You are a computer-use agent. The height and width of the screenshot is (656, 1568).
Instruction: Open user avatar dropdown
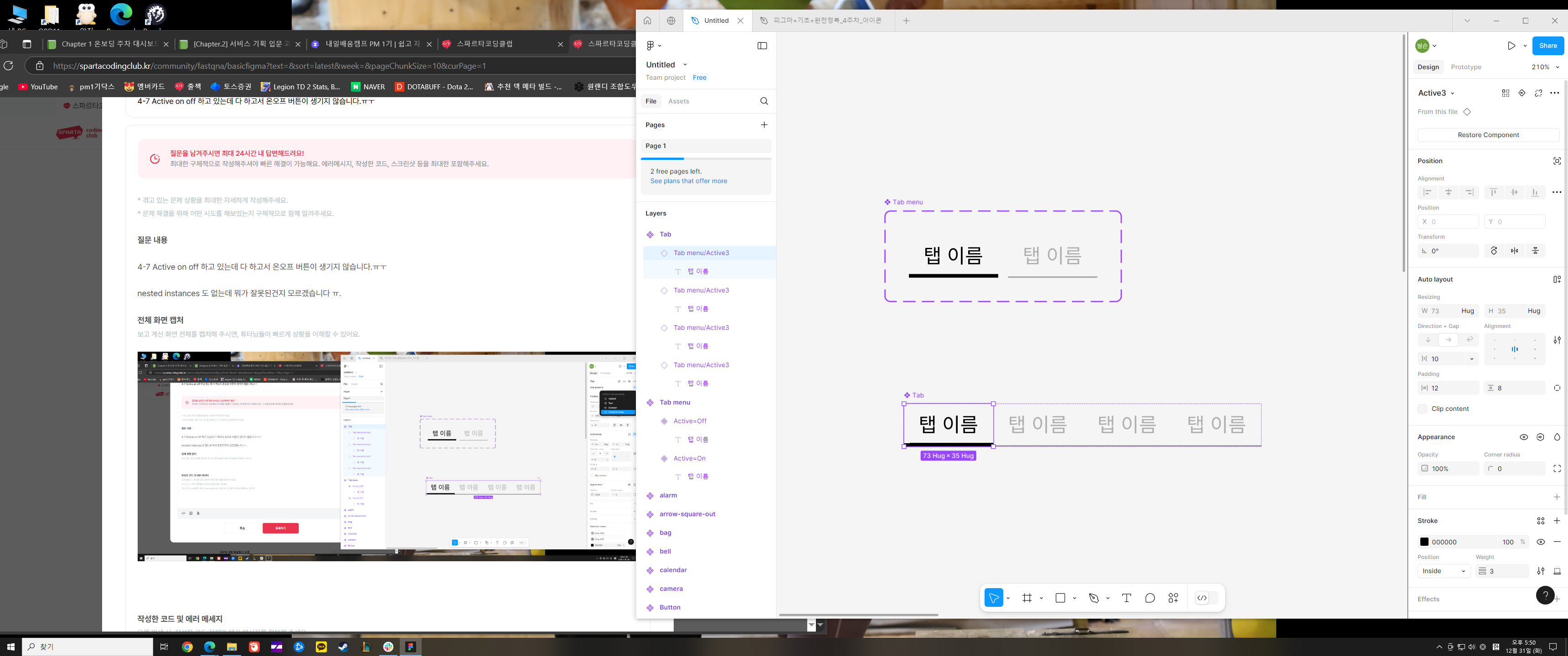pyautogui.click(x=1435, y=46)
